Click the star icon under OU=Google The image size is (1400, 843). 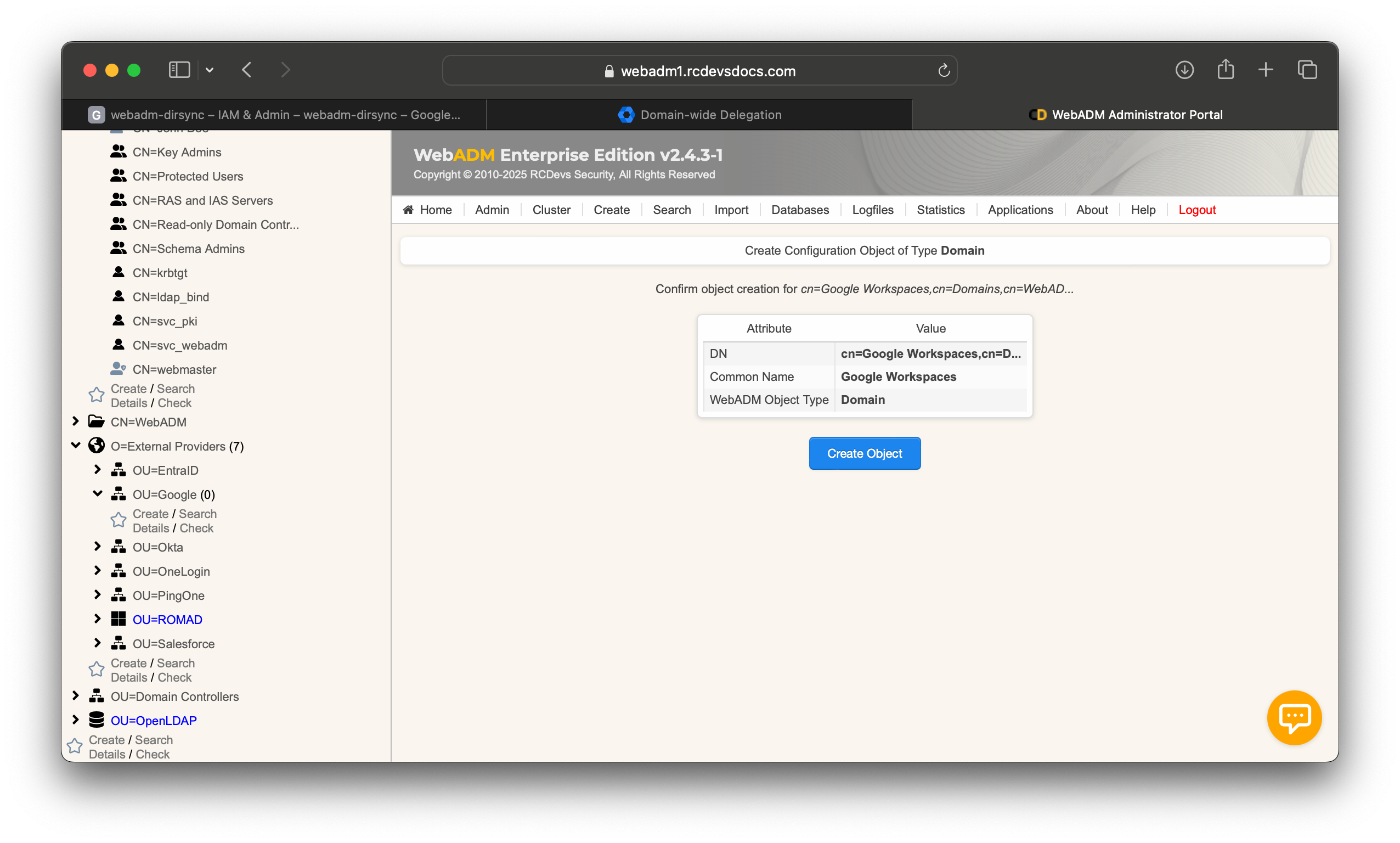tap(118, 520)
